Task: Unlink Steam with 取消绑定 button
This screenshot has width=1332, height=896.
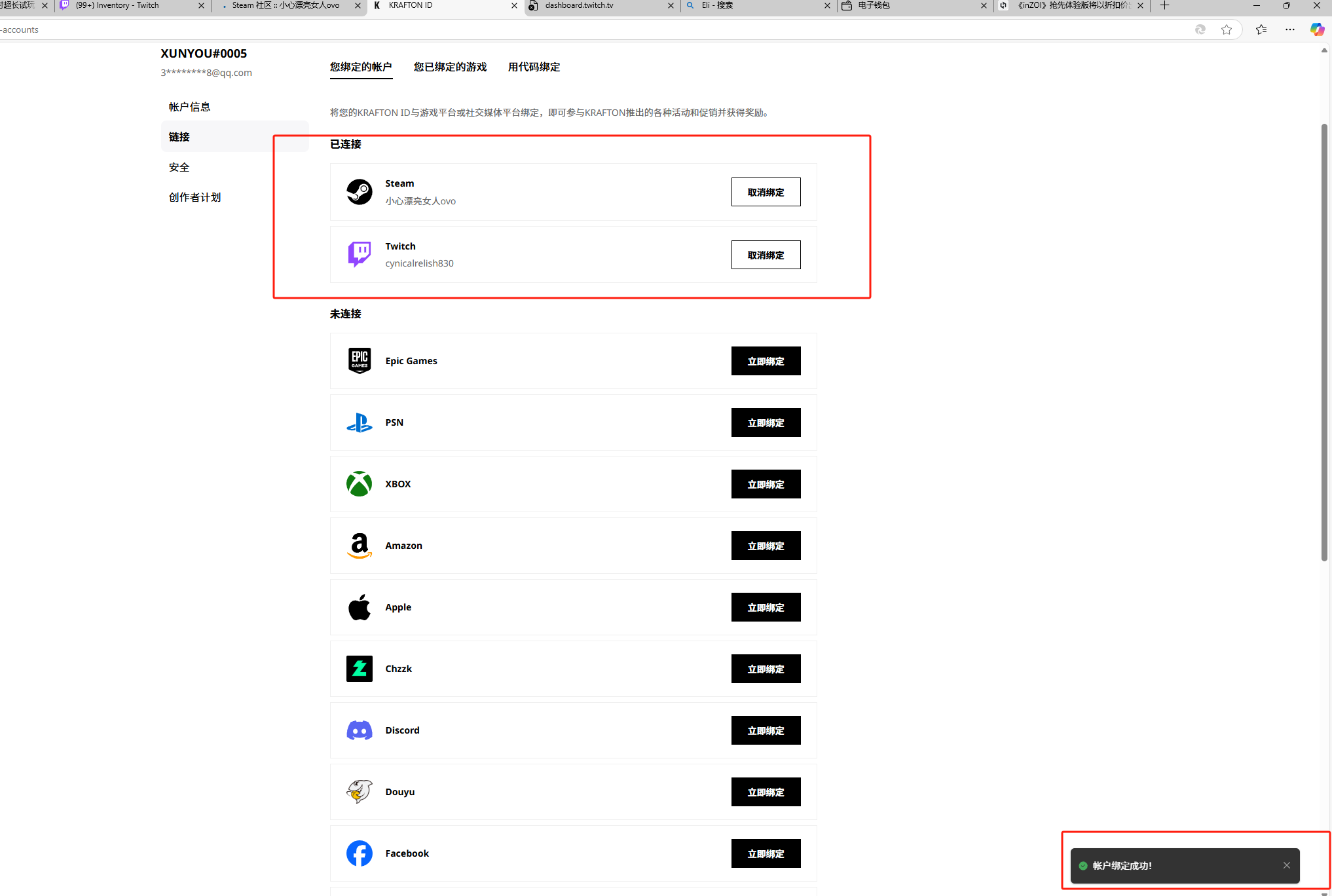Action: coord(766,192)
